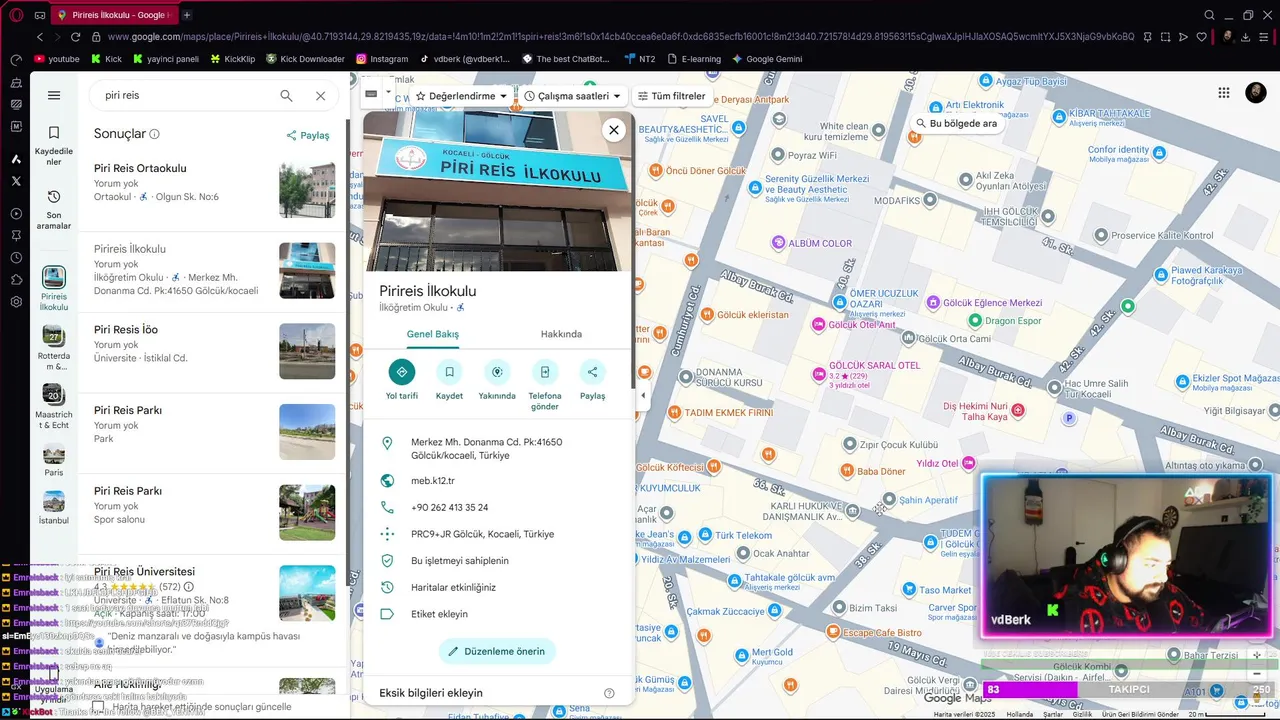Screen dimensions: 1280x720
Task: Click the Yakınında nearby search icon
Action: click(x=497, y=372)
